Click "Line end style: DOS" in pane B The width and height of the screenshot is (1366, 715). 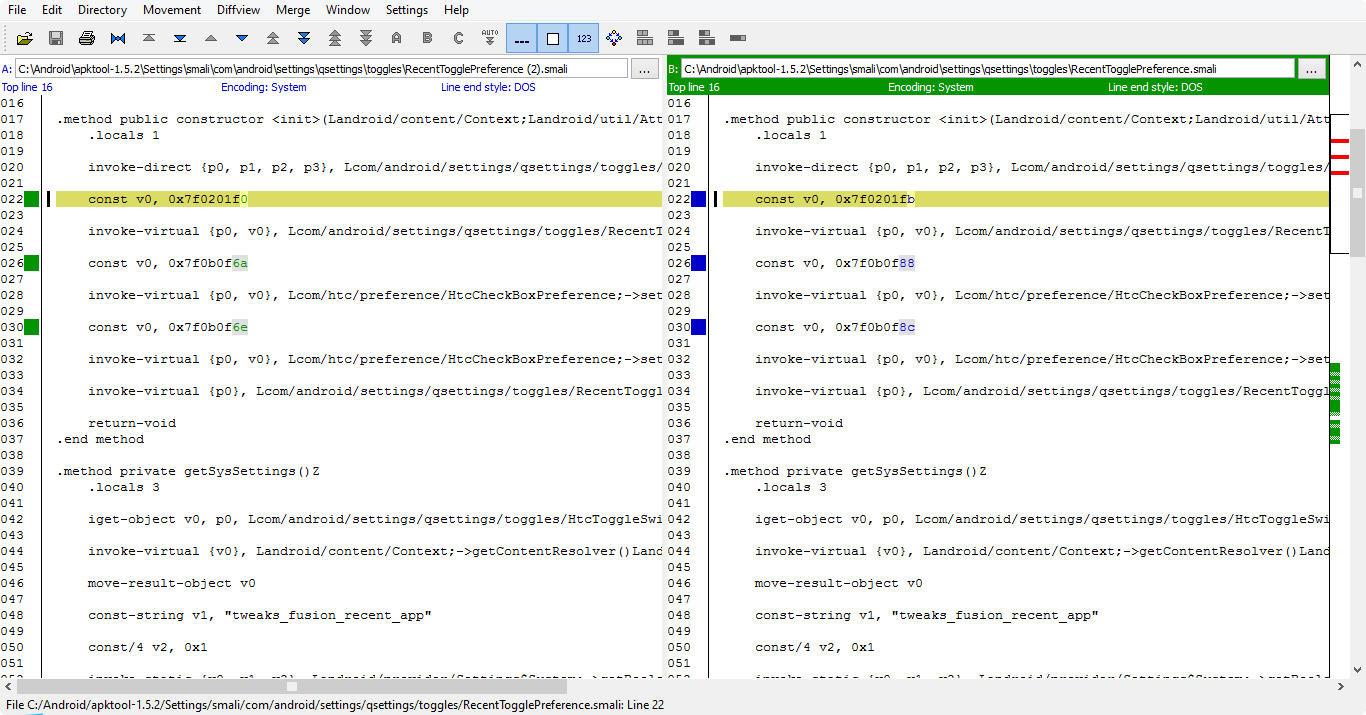[x=1155, y=87]
